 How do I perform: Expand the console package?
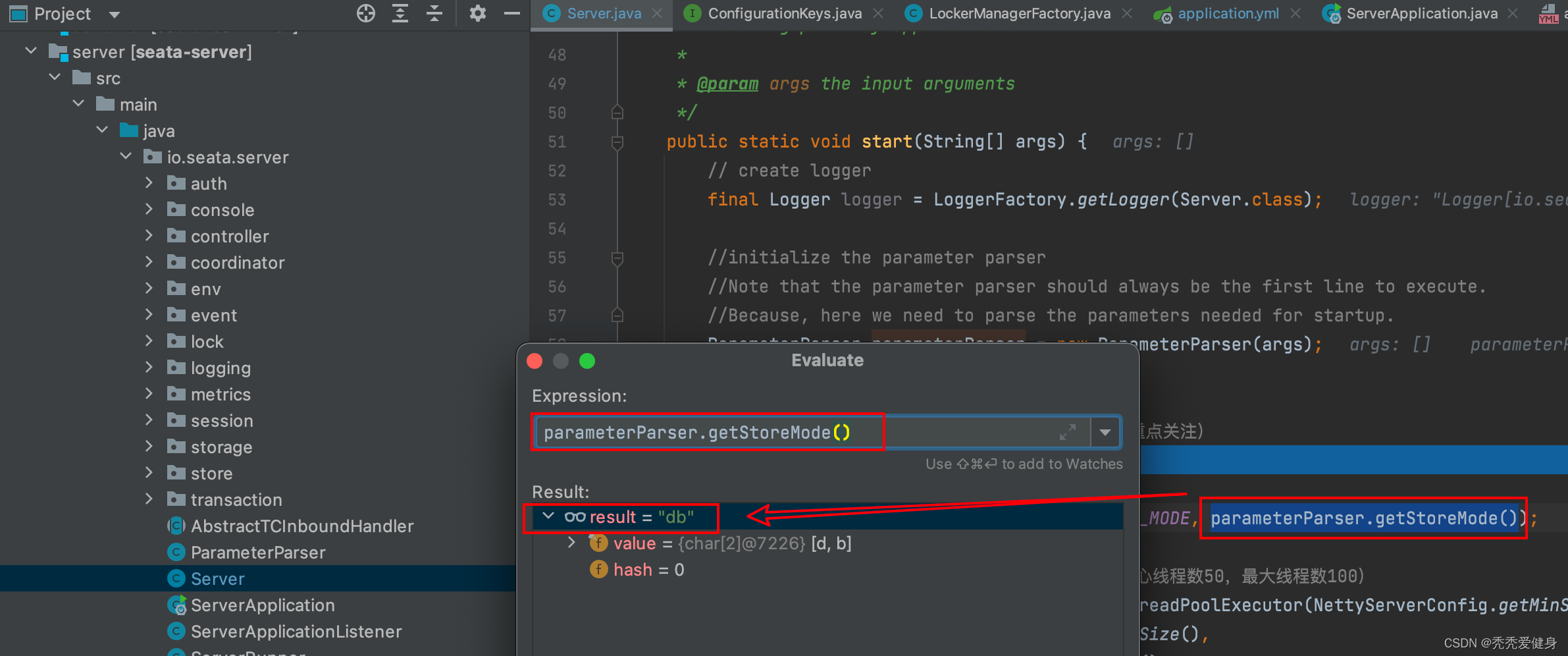click(x=149, y=209)
